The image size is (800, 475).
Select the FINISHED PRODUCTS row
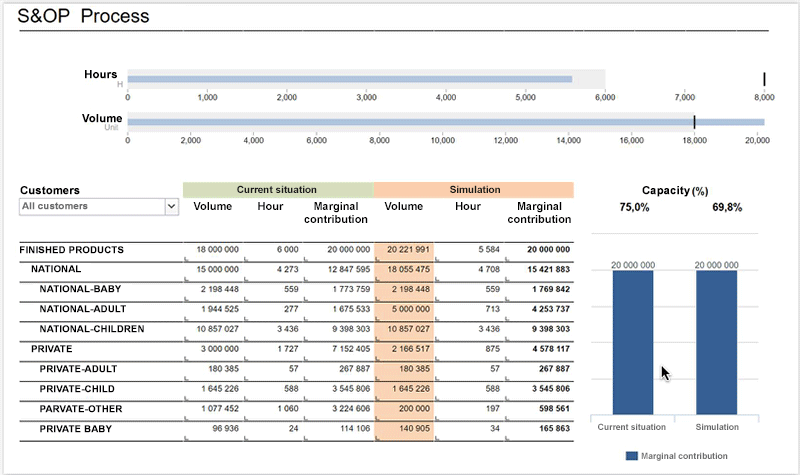tap(72, 250)
